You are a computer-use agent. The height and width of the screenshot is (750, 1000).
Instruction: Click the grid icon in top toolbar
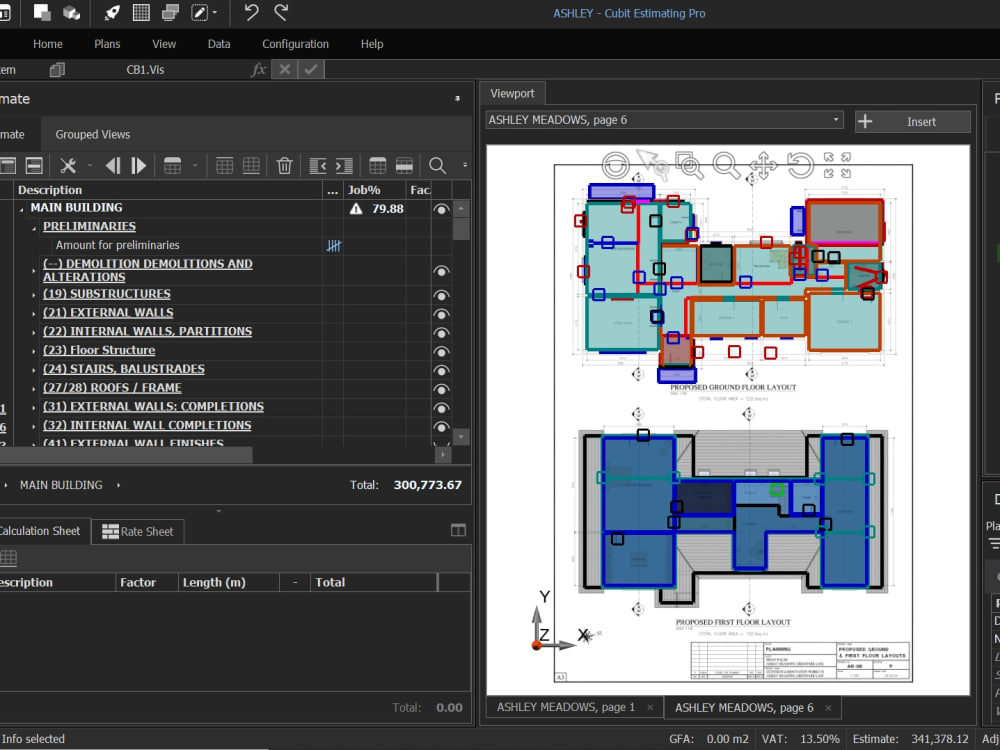[x=141, y=13]
